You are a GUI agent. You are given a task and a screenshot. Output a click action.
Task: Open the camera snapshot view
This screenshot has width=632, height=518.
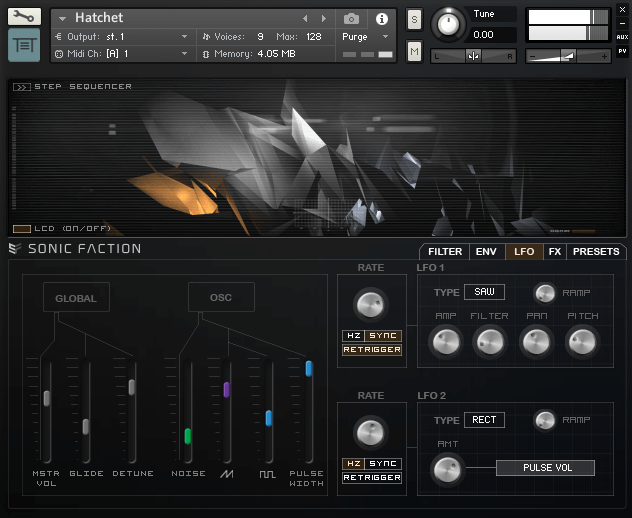(351, 19)
